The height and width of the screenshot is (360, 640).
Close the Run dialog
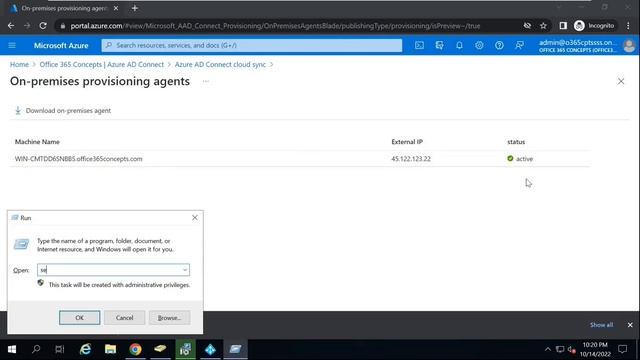coord(195,218)
